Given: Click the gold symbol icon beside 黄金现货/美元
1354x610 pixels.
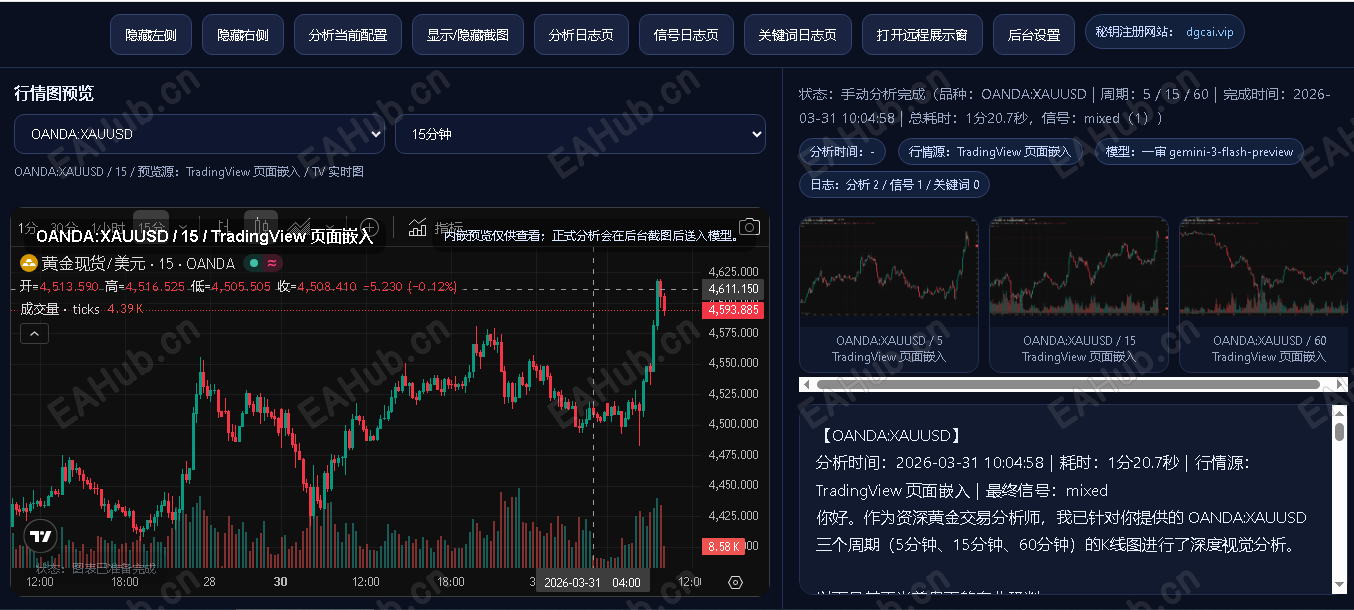Looking at the screenshot, I should (29, 264).
